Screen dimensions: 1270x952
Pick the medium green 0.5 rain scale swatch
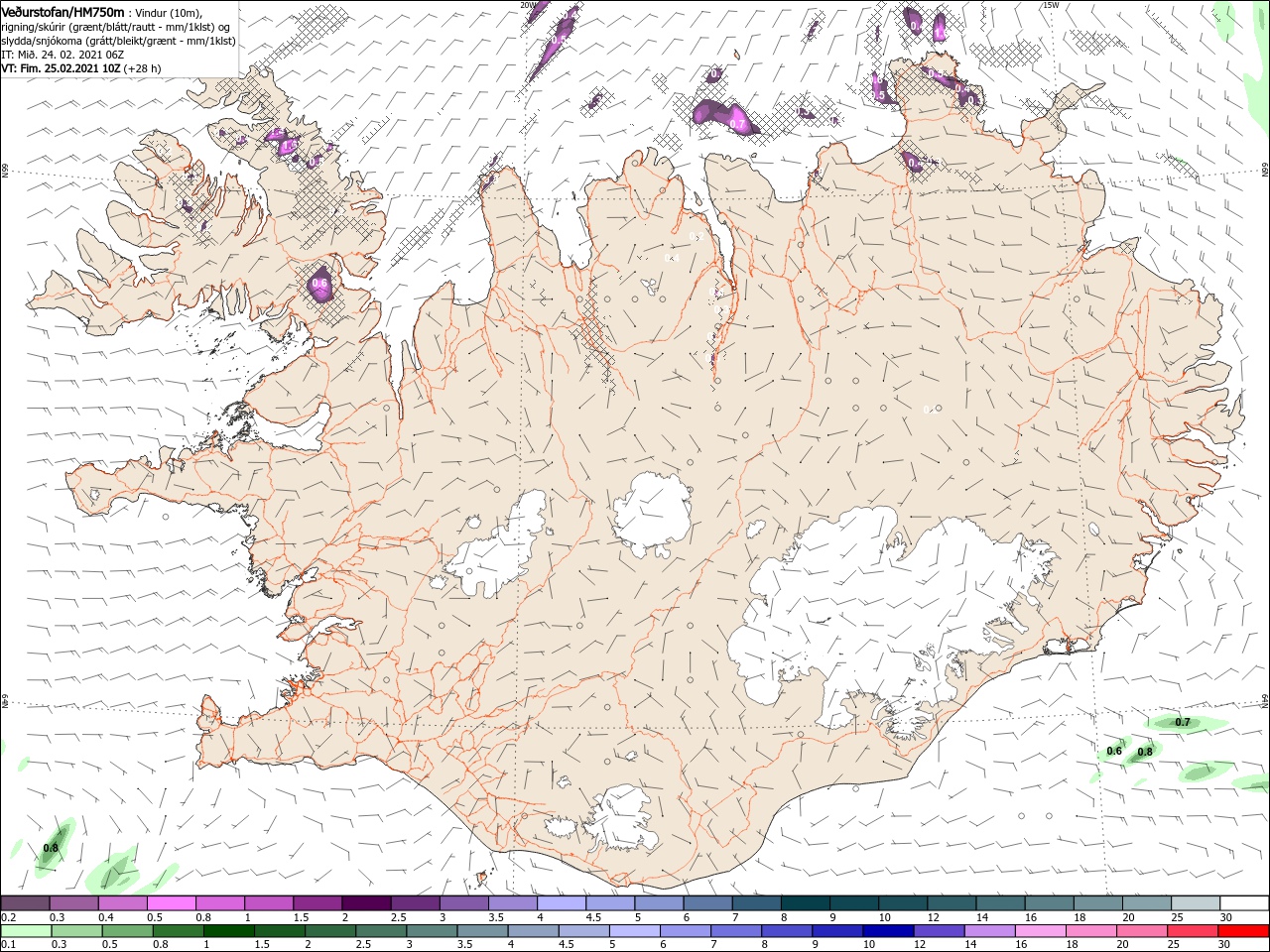point(127,930)
